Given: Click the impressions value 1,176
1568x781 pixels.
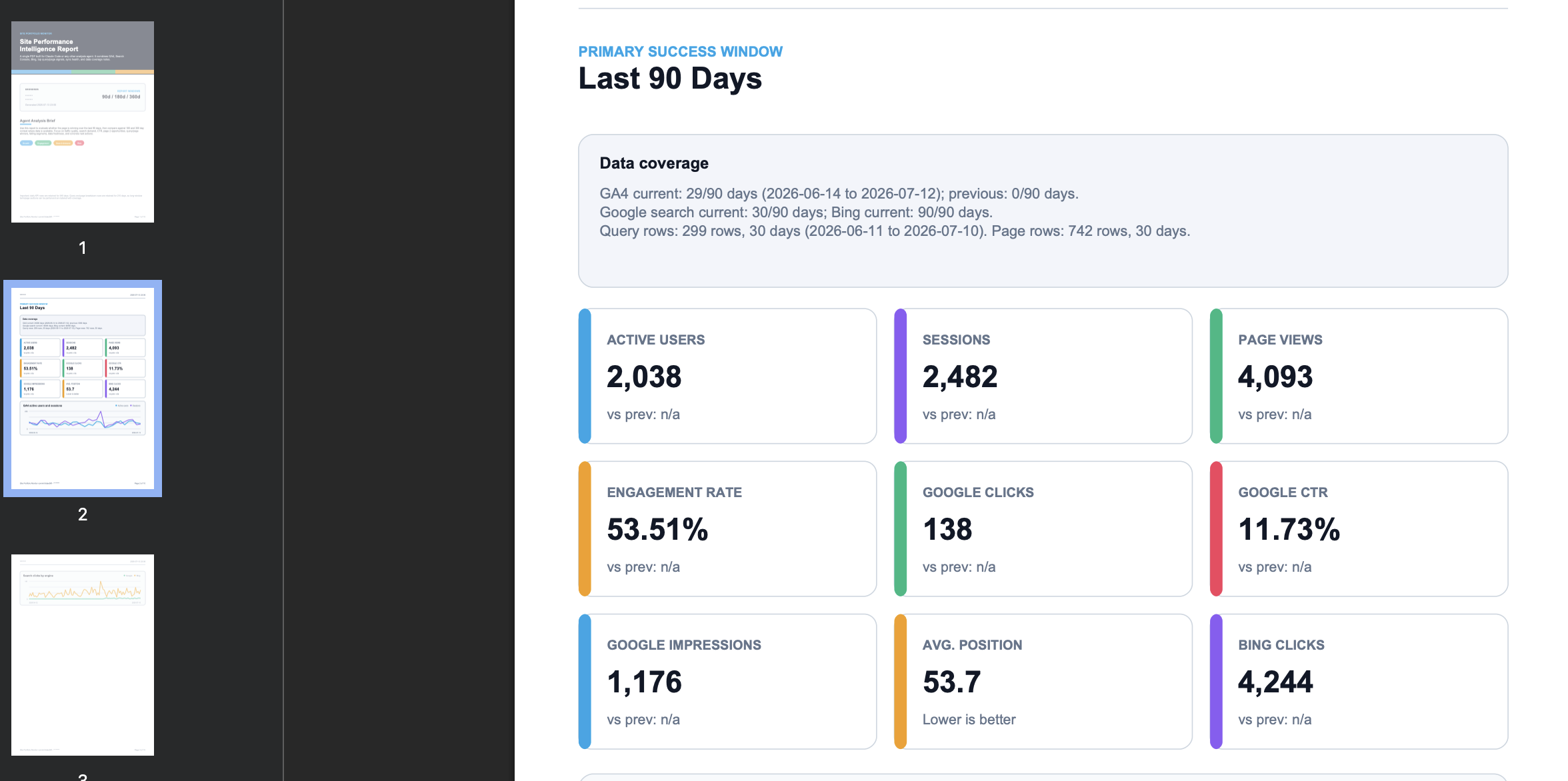Looking at the screenshot, I should click(x=644, y=682).
